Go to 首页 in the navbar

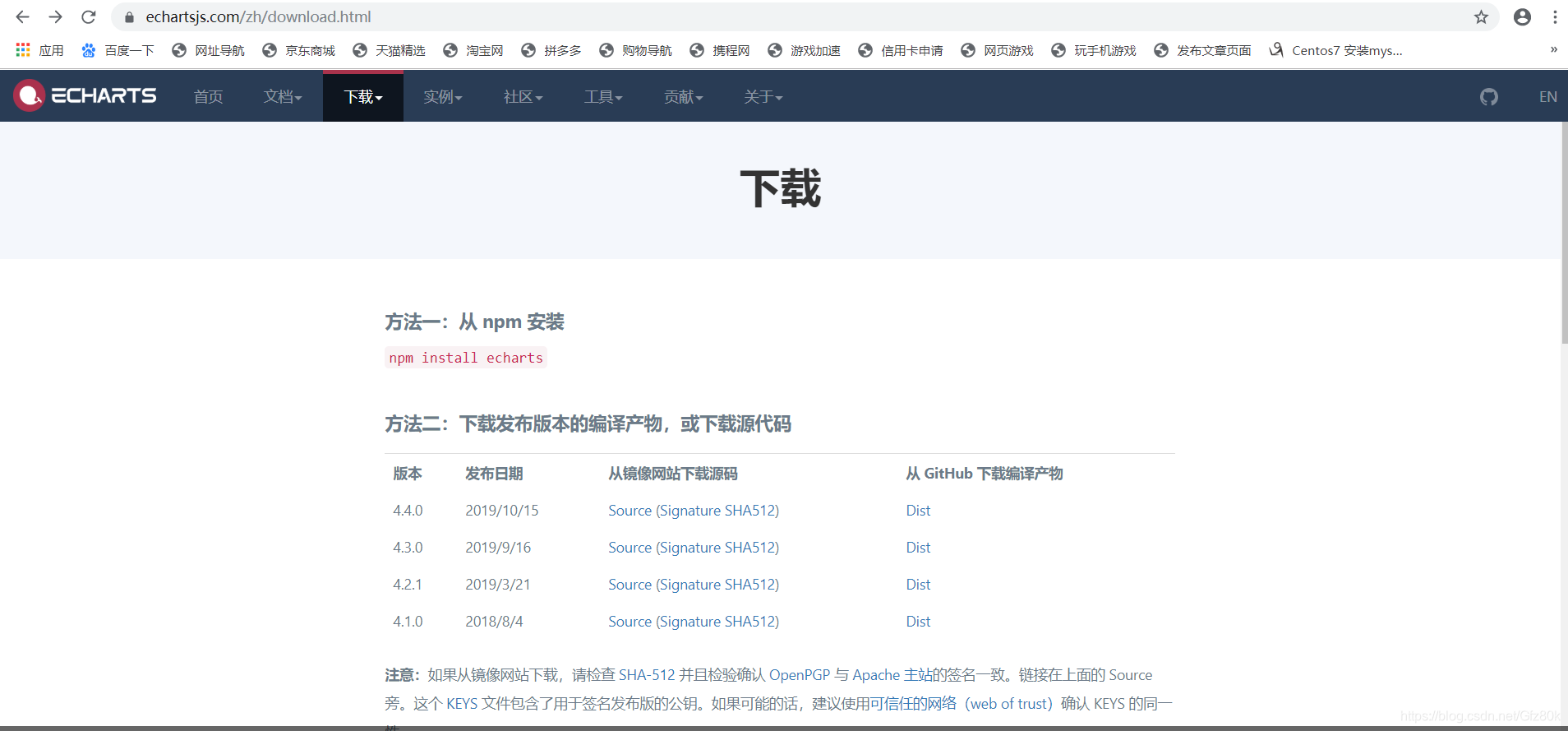208,97
